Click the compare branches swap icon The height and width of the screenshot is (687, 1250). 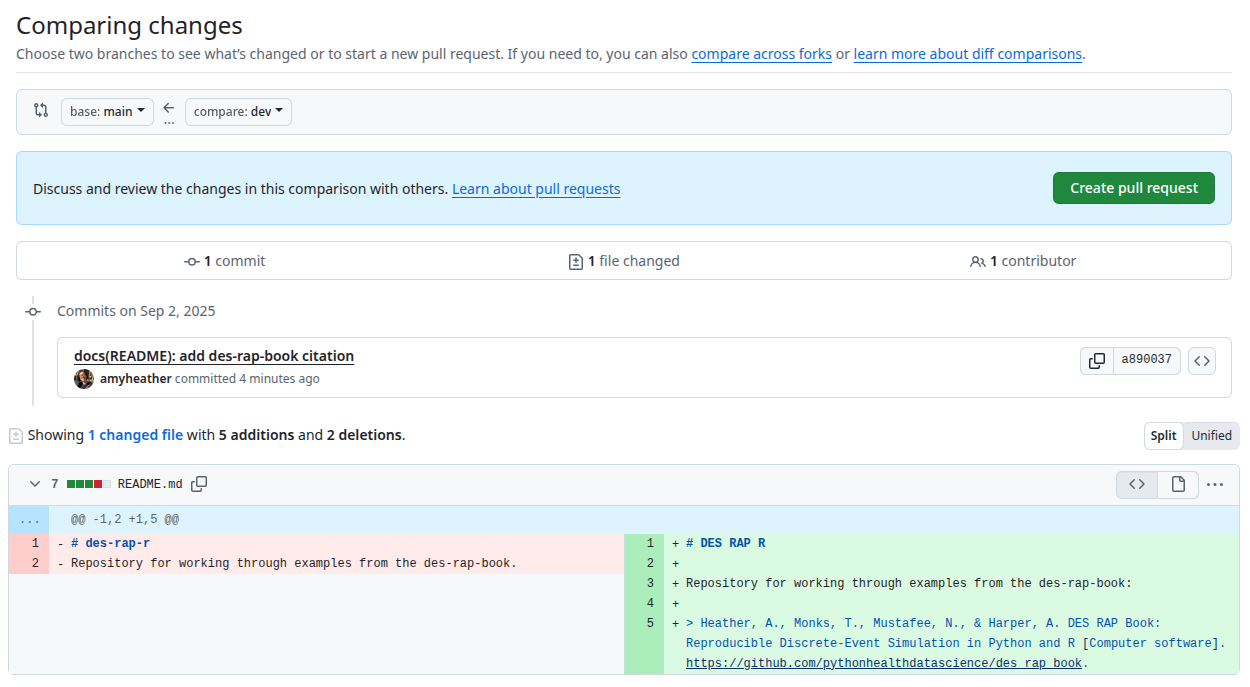[41, 111]
